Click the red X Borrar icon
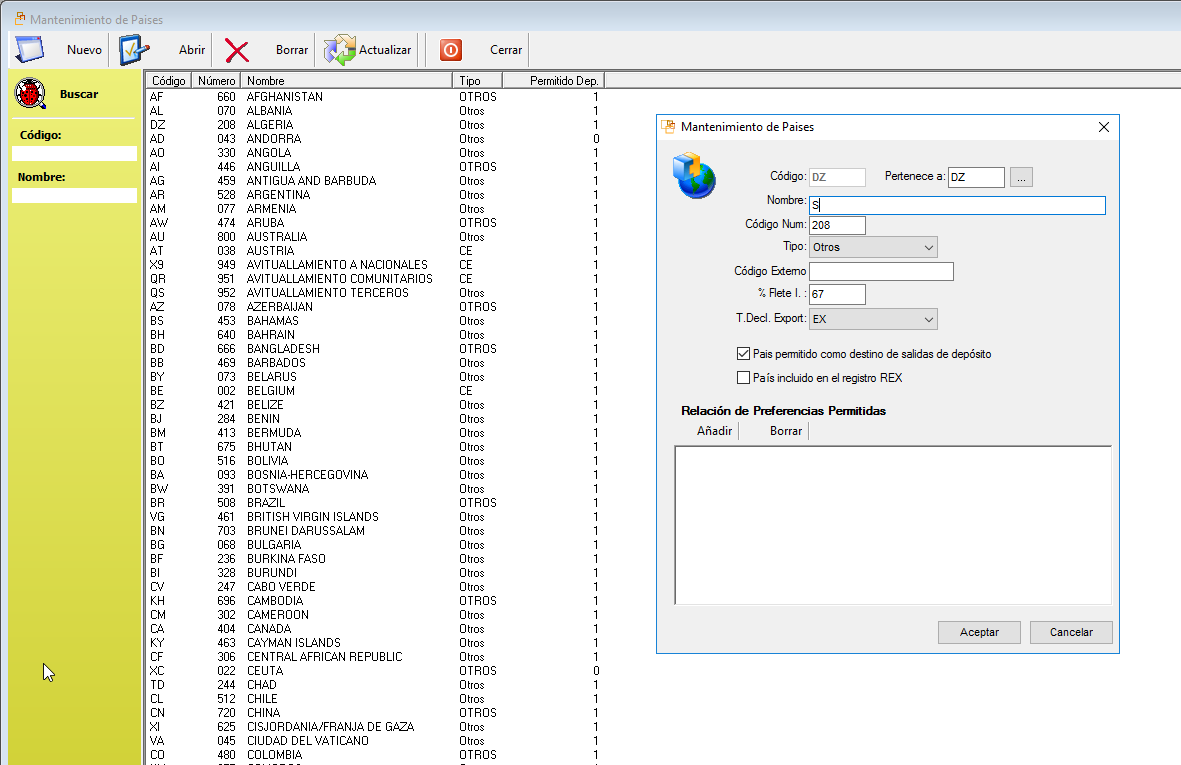 click(237, 50)
